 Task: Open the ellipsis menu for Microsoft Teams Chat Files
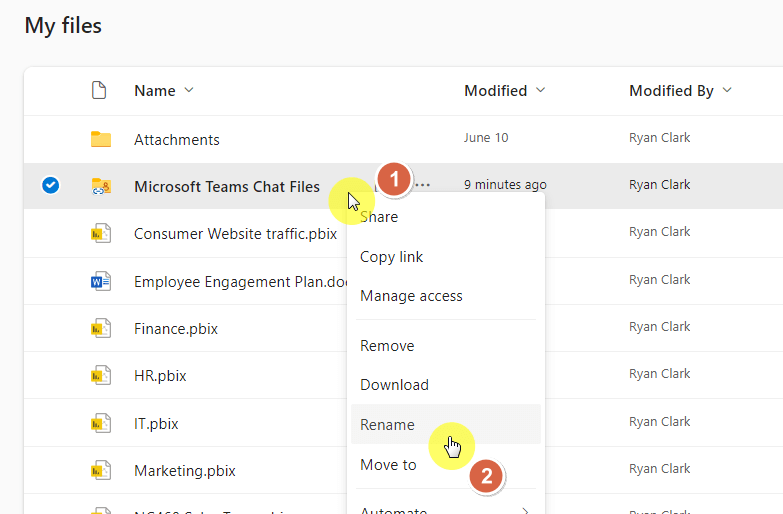pyautogui.click(x=422, y=185)
